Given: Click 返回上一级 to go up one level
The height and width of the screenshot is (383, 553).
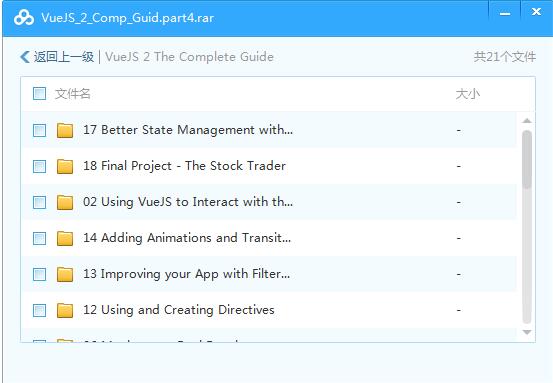Looking at the screenshot, I should [x=64, y=57].
